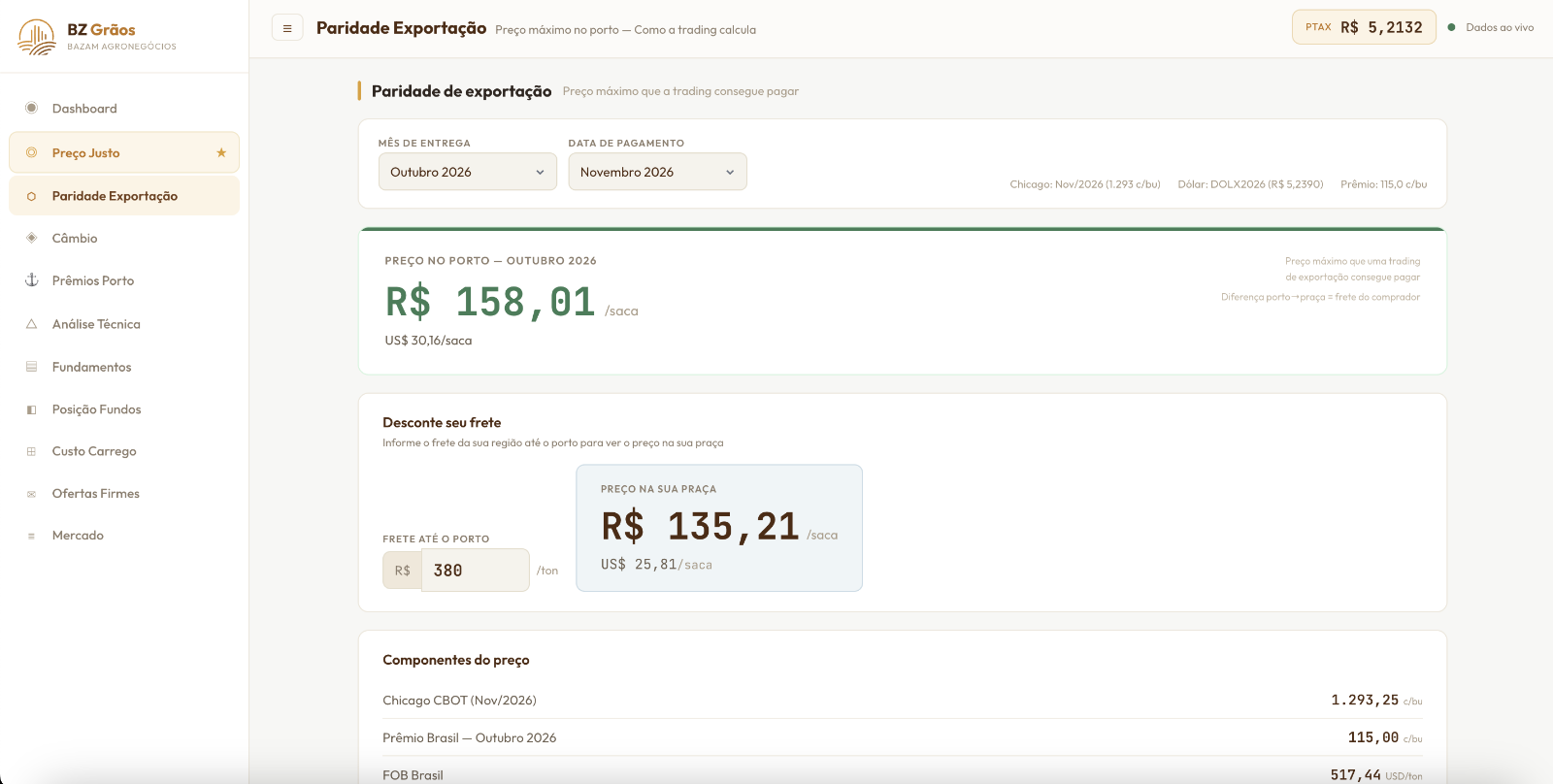Viewport: 1553px width, 784px height.
Task: Click the Prêmio Brasil — Outubro 2026 row
Action: (x=903, y=737)
